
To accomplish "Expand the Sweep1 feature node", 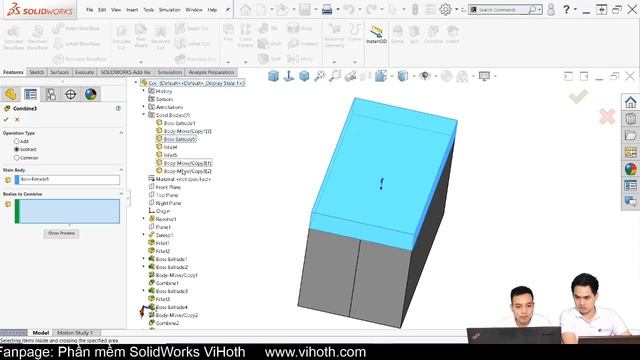I will (x=144, y=235).
